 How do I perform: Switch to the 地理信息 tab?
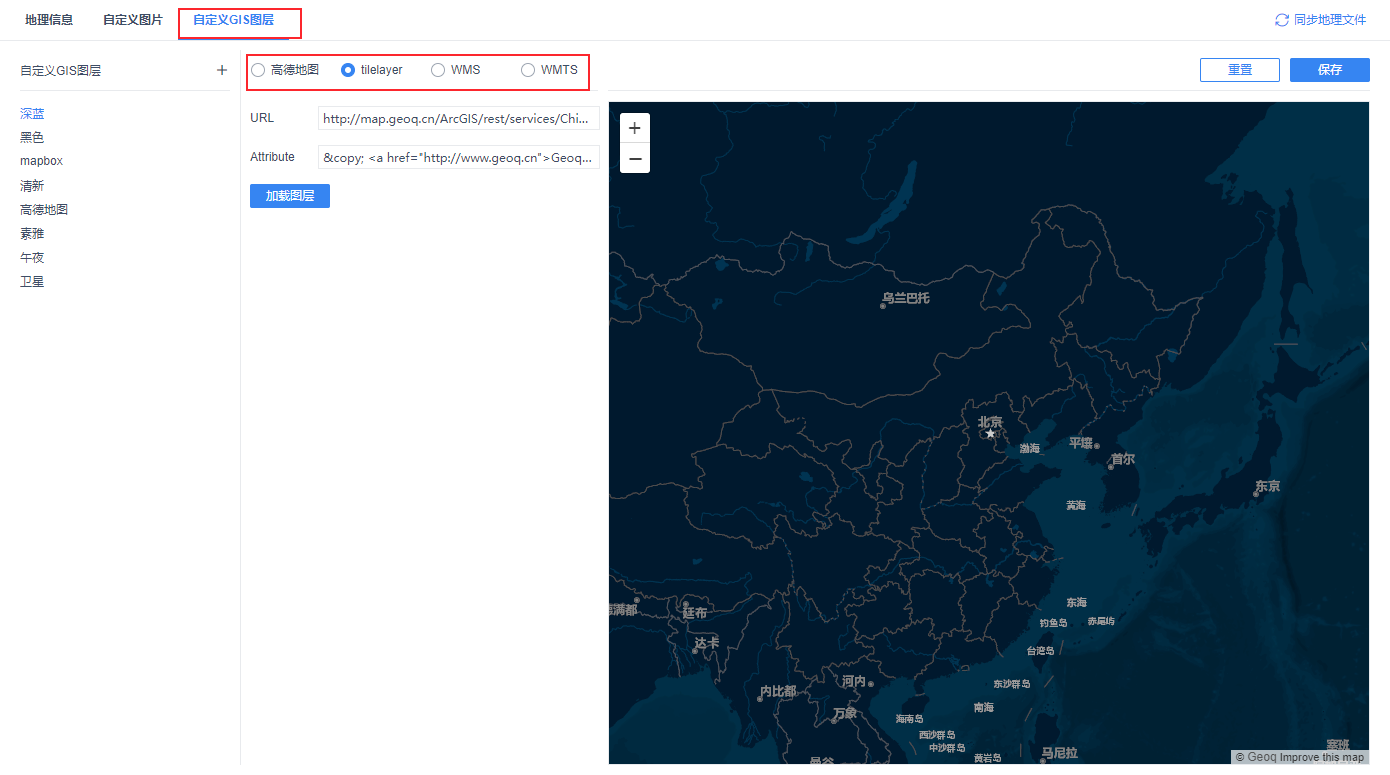(49, 20)
